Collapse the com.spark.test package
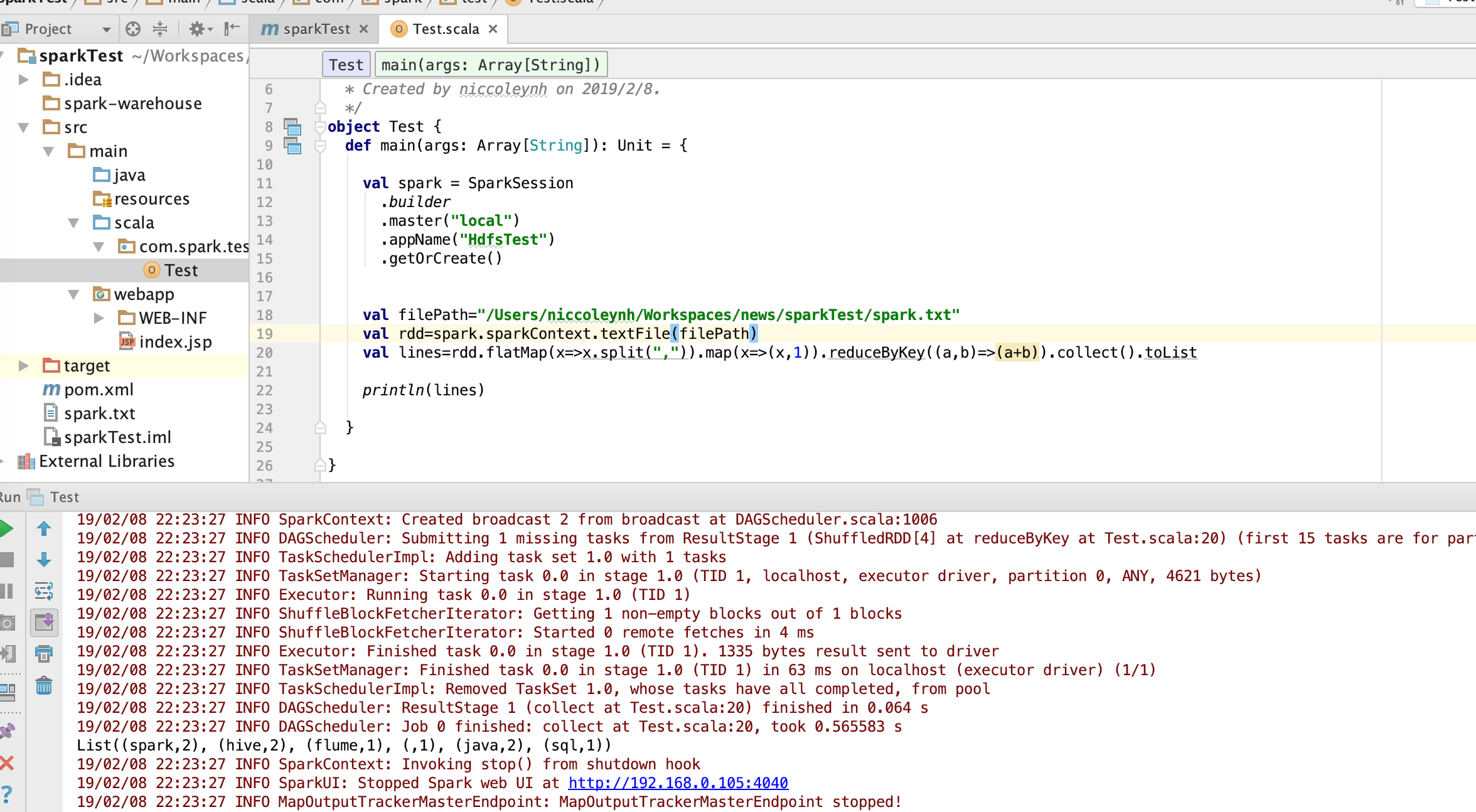The height and width of the screenshot is (812, 1476). pos(99,247)
